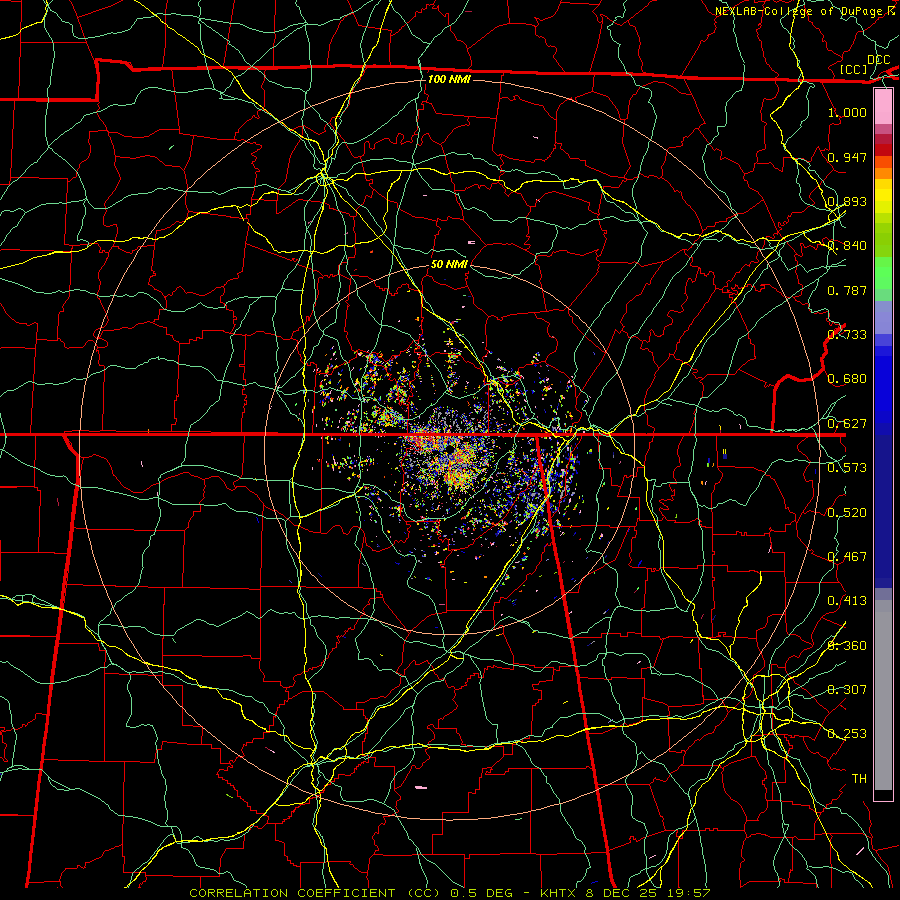Image resolution: width=900 pixels, height=900 pixels.
Task: Click the 0.467 scale value
Action: (x=847, y=557)
